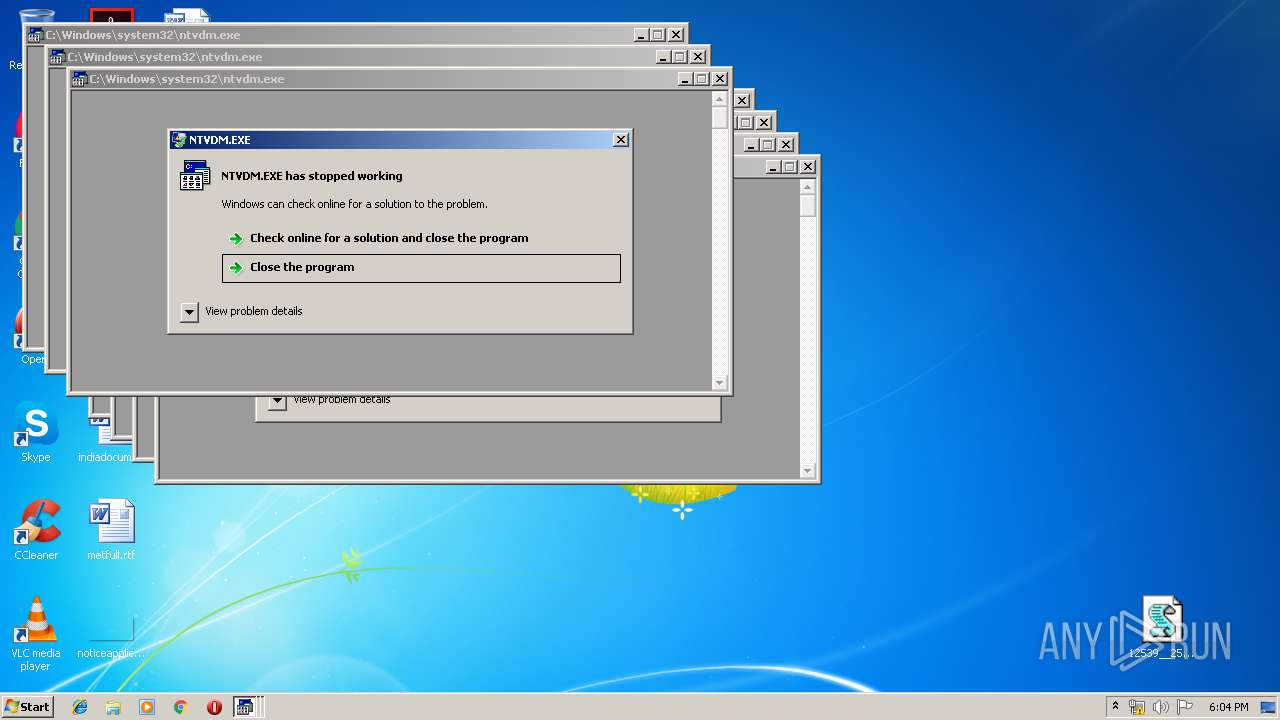
Task: Click the 'NTVDM.EXE has stopped working' heading
Action: pos(312,176)
